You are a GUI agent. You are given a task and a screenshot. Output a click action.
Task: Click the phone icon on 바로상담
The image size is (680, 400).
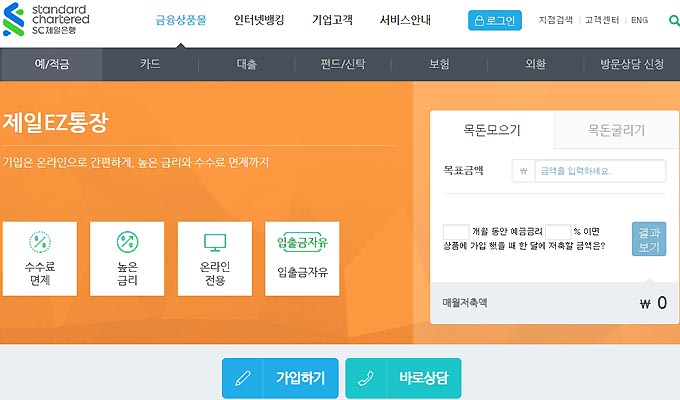pyautogui.click(x=366, y=378)
